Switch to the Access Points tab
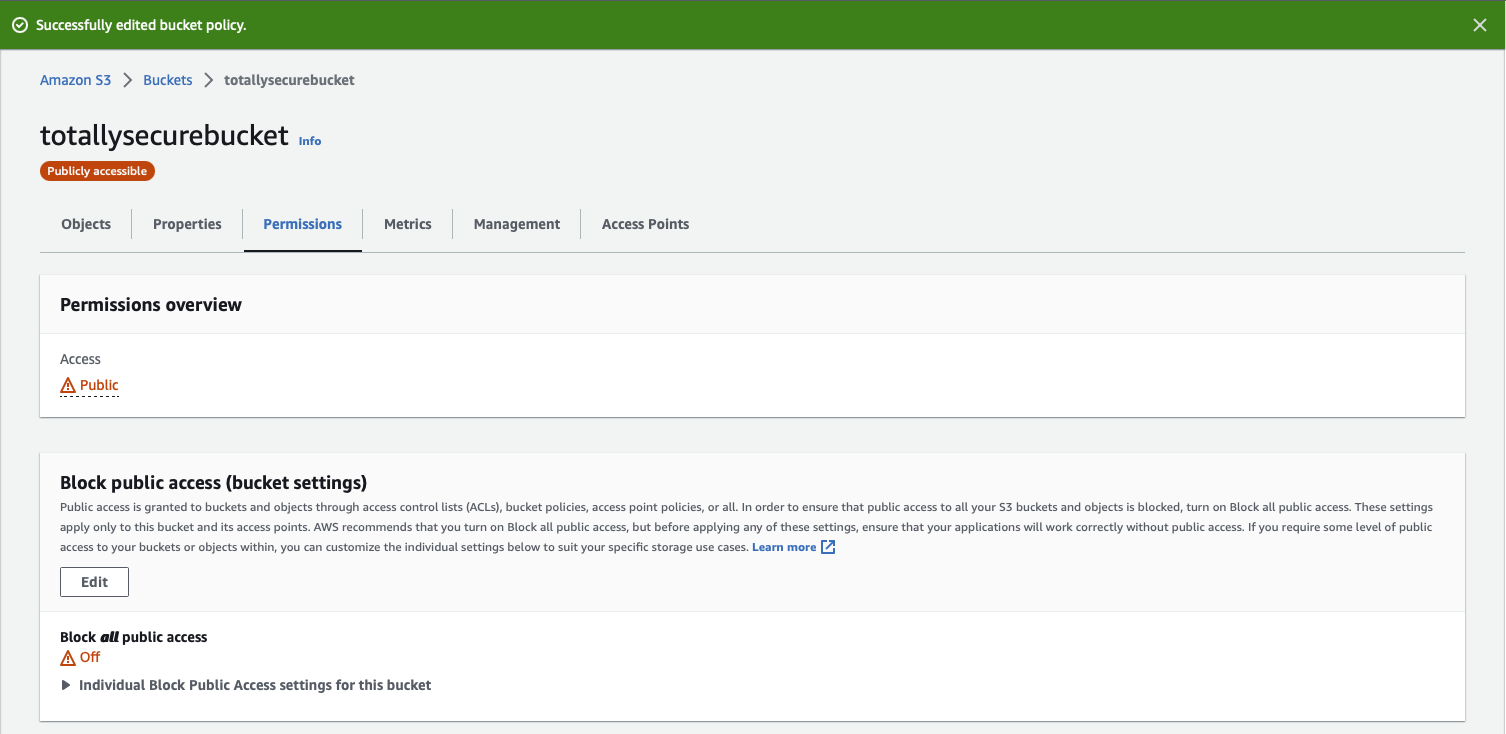The image size is (1506, 734). (x=645, y=224)
